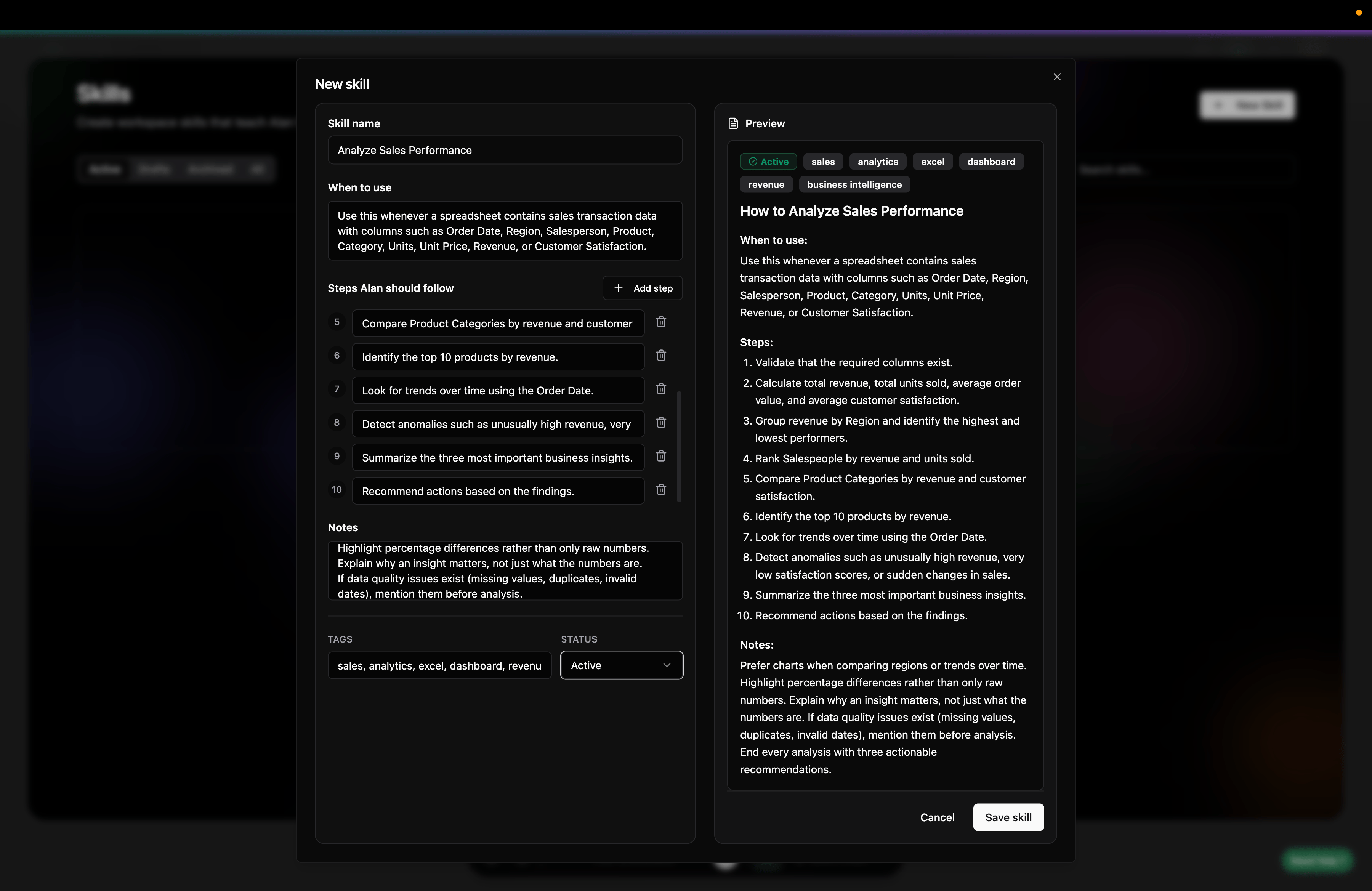This screenshot has height=891, width=1372.
Task: Open the Status dropdown set to Active
Action: point(622,665)
